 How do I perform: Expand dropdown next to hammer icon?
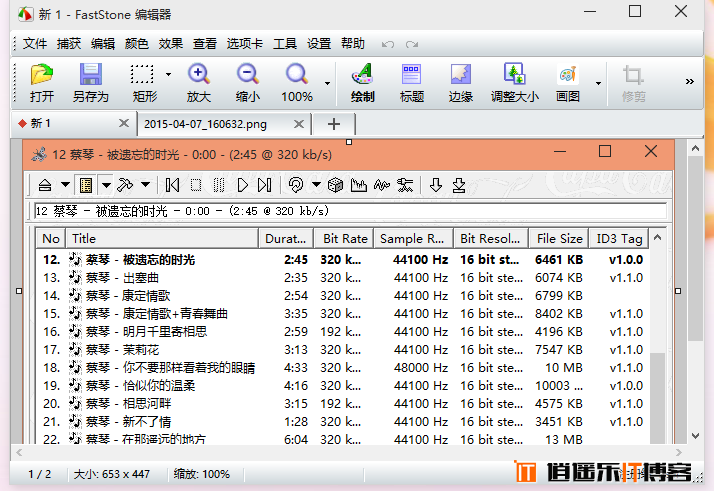coord(145,185)
